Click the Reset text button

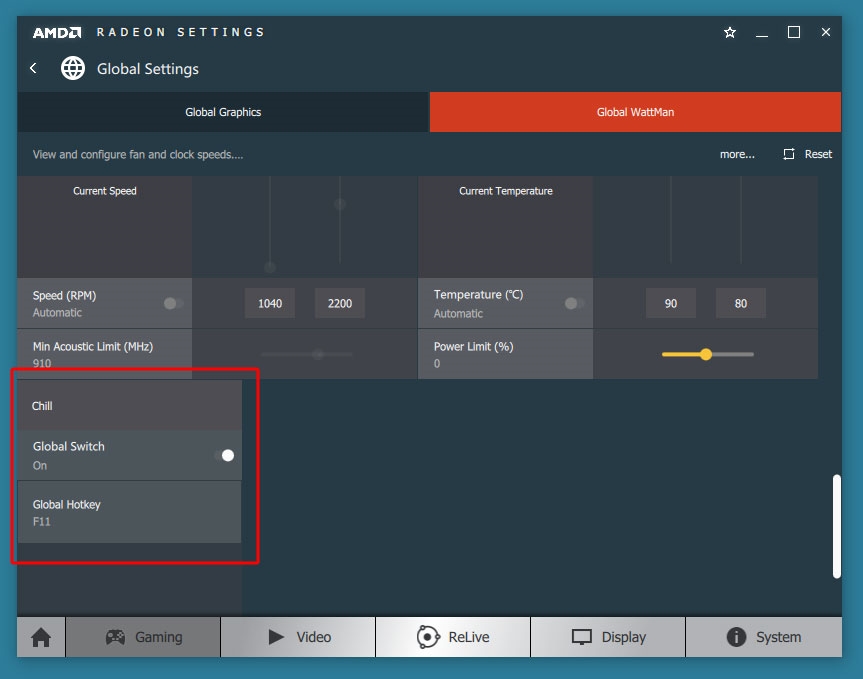(818, 154)
